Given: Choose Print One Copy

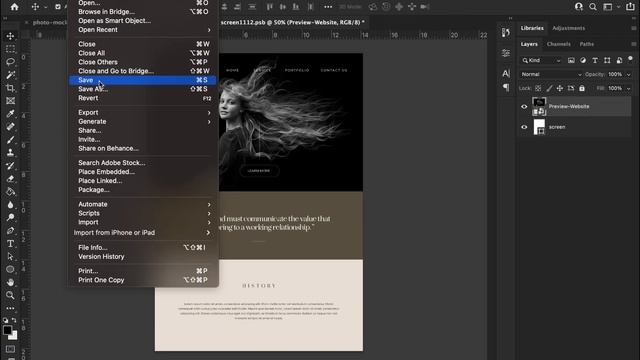Looking at the screenshot, I should tap(143, 280).
